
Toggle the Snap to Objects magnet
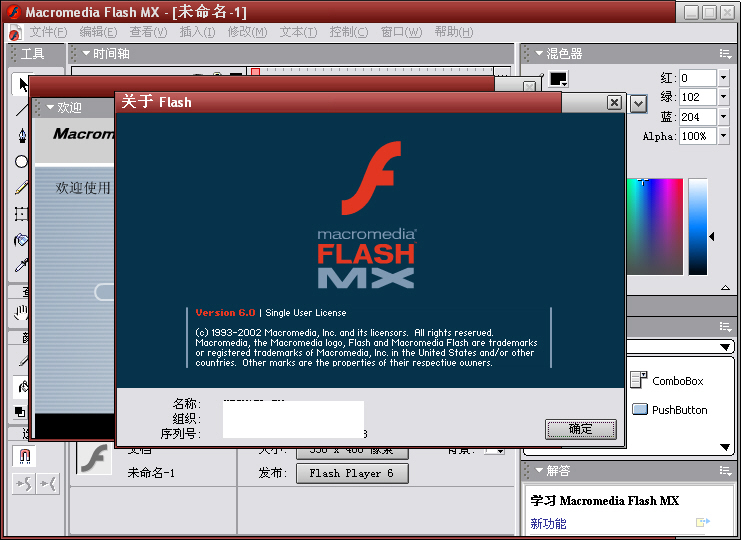coord(22,457)
